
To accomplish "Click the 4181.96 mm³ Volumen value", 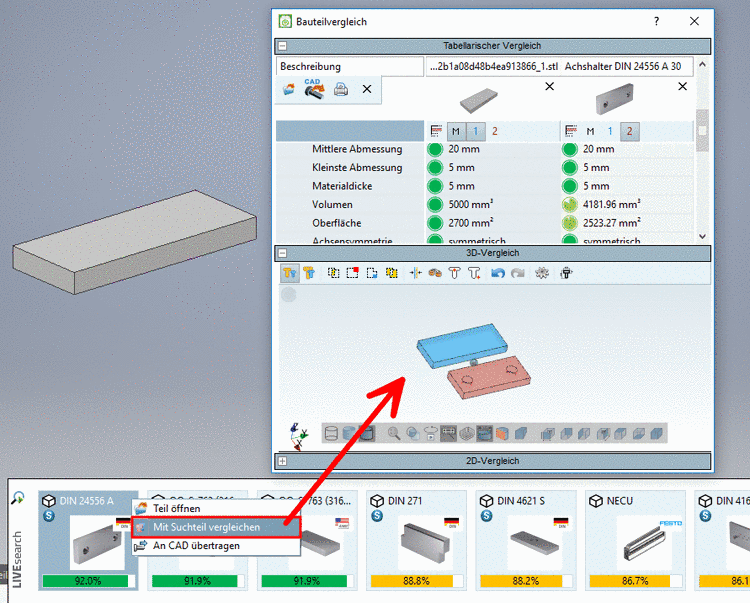I will (611, 204).
